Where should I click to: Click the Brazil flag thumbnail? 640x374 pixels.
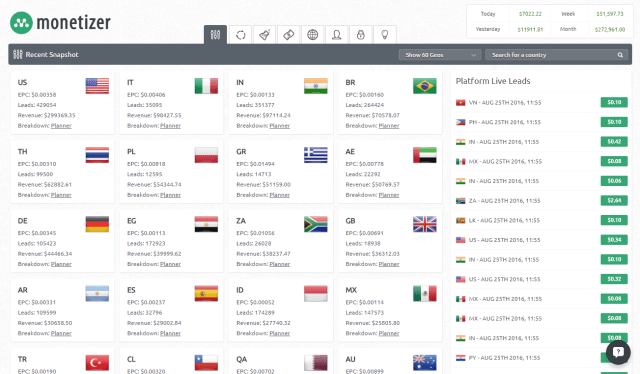(424, 86)
